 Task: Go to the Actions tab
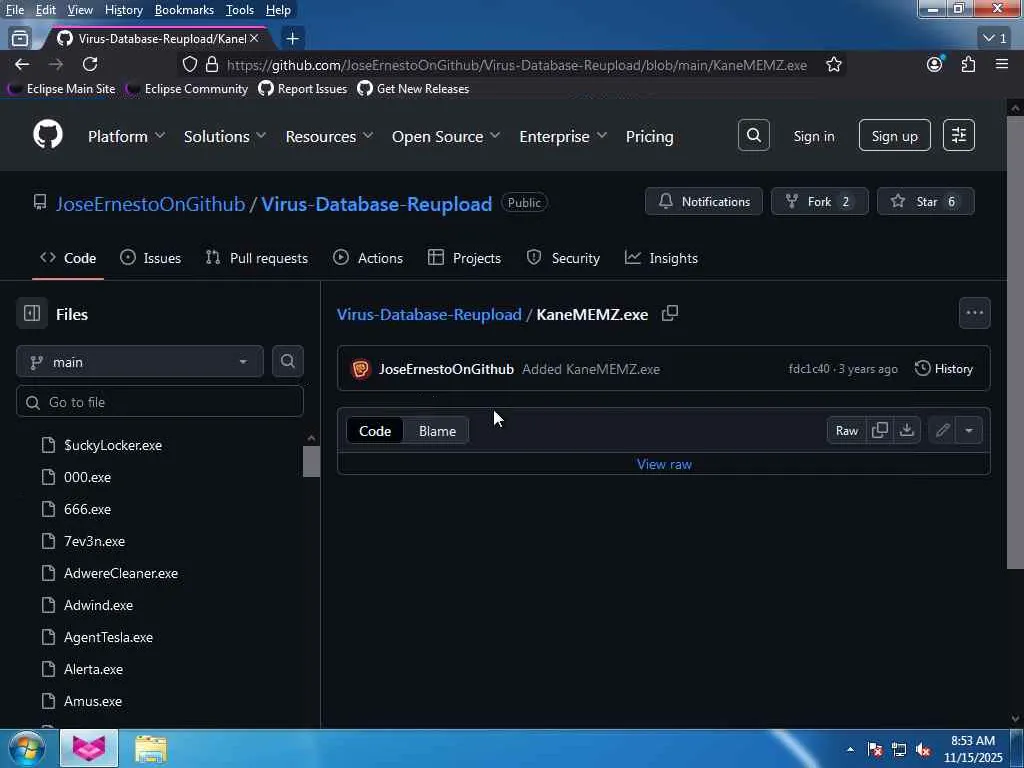click(x=368, y=258)
